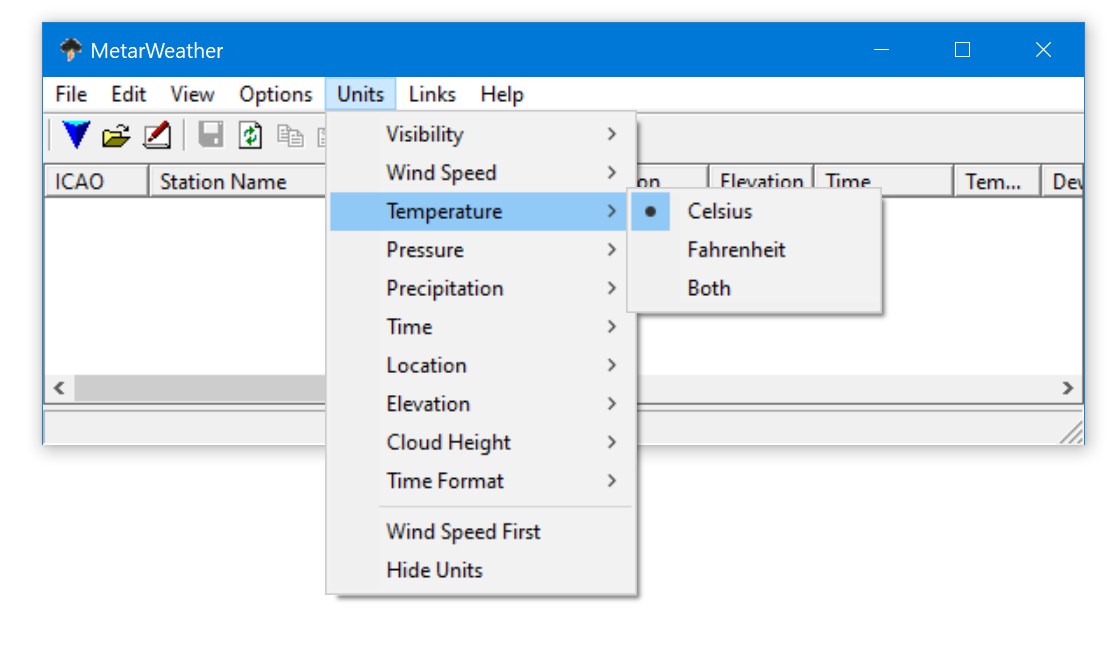Select the Celsius temperature option

[x=720, y=211]
